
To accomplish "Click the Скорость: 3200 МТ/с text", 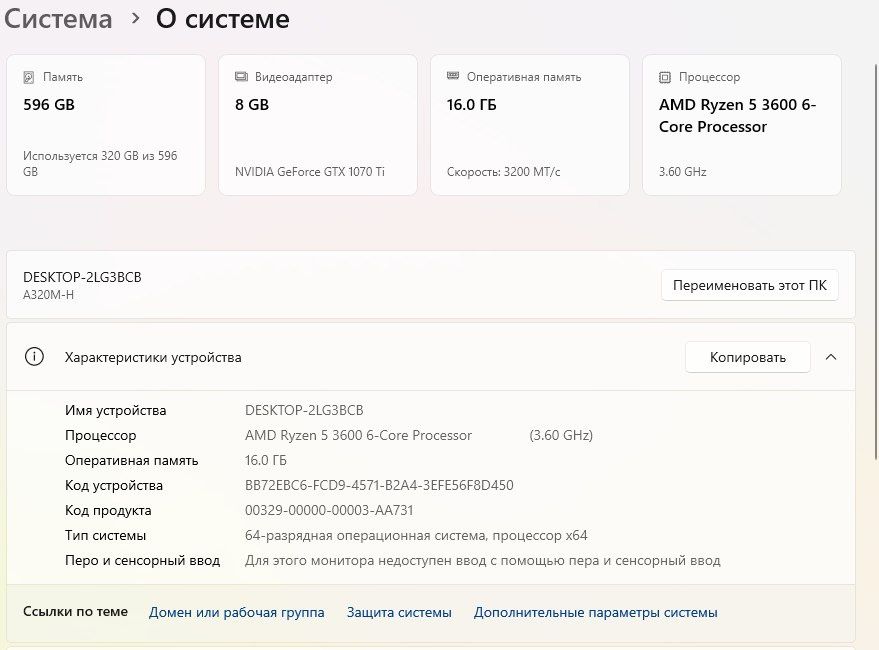I will tap(503, 172).
